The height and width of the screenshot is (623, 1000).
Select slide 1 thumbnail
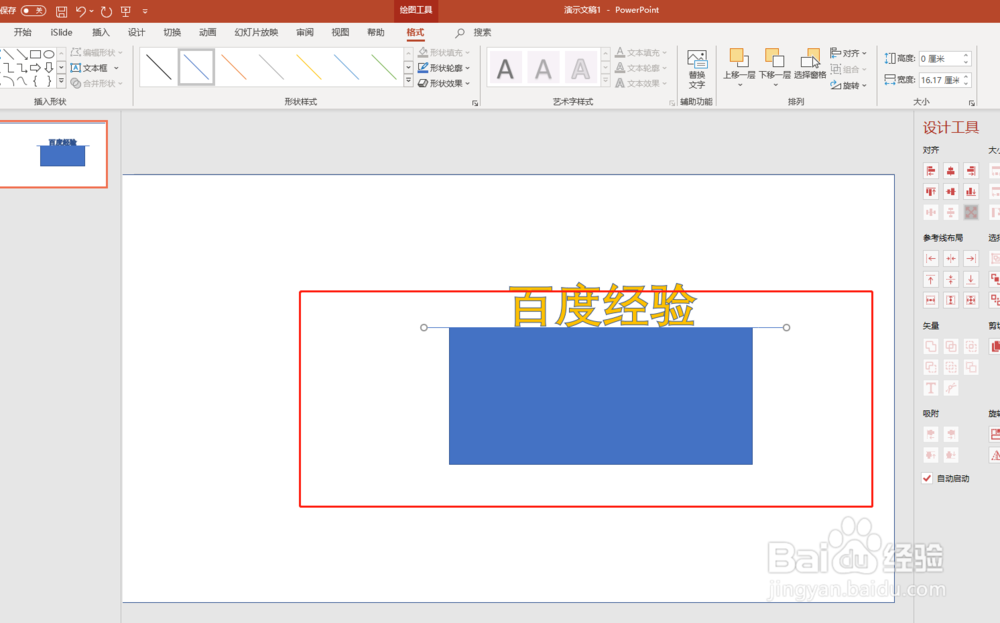click(53, 154)
